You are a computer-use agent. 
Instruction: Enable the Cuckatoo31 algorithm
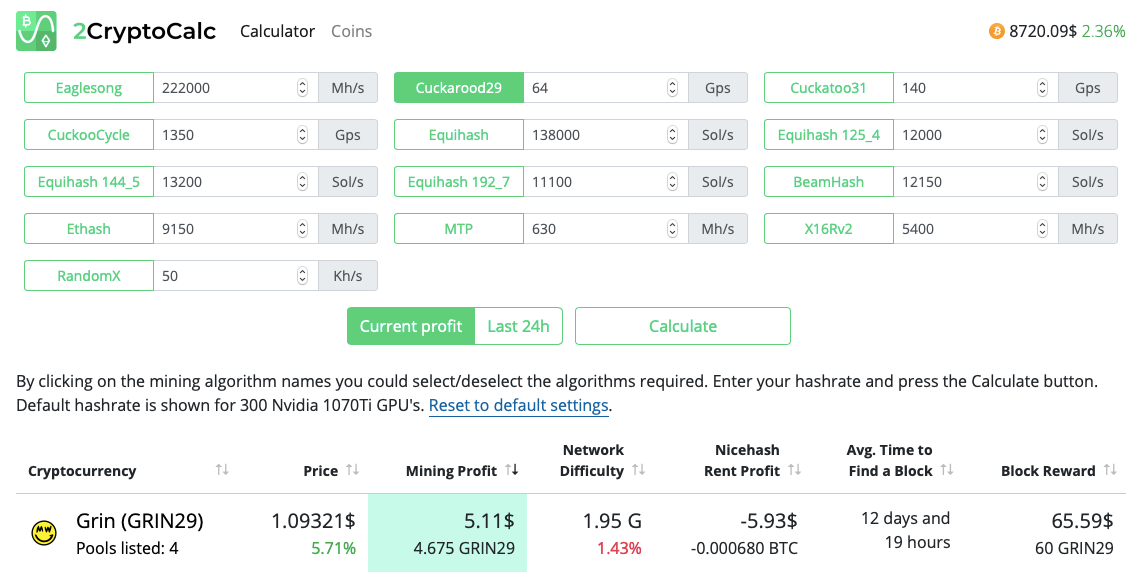(828, 88)
